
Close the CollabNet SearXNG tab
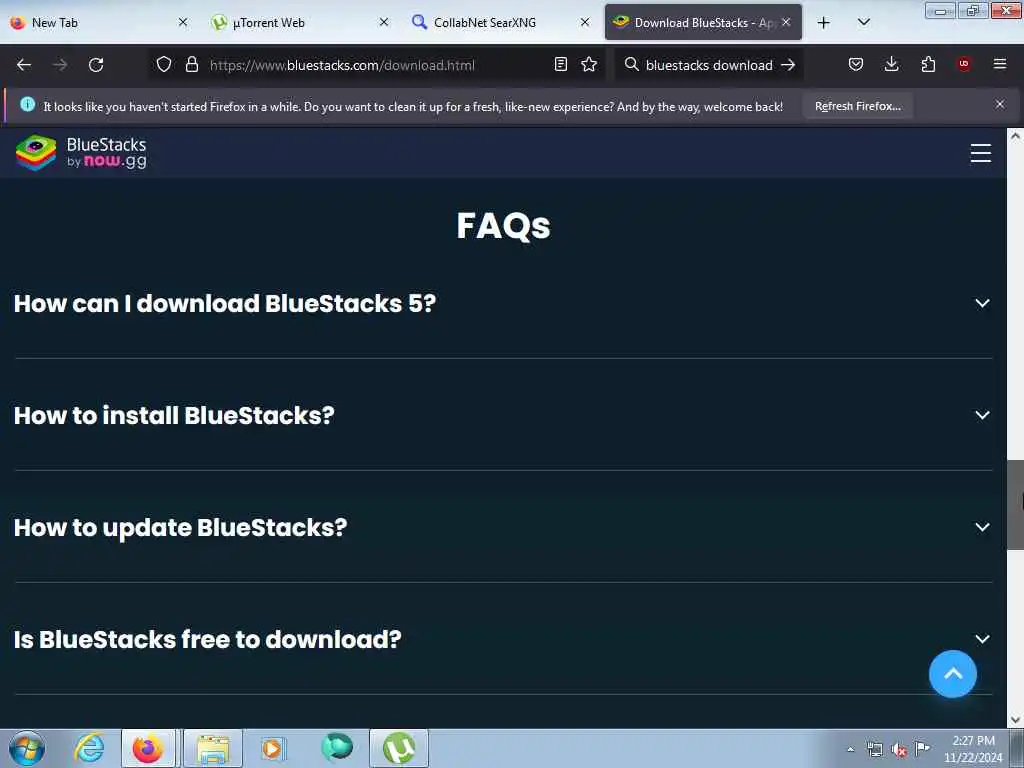point(585,22)
